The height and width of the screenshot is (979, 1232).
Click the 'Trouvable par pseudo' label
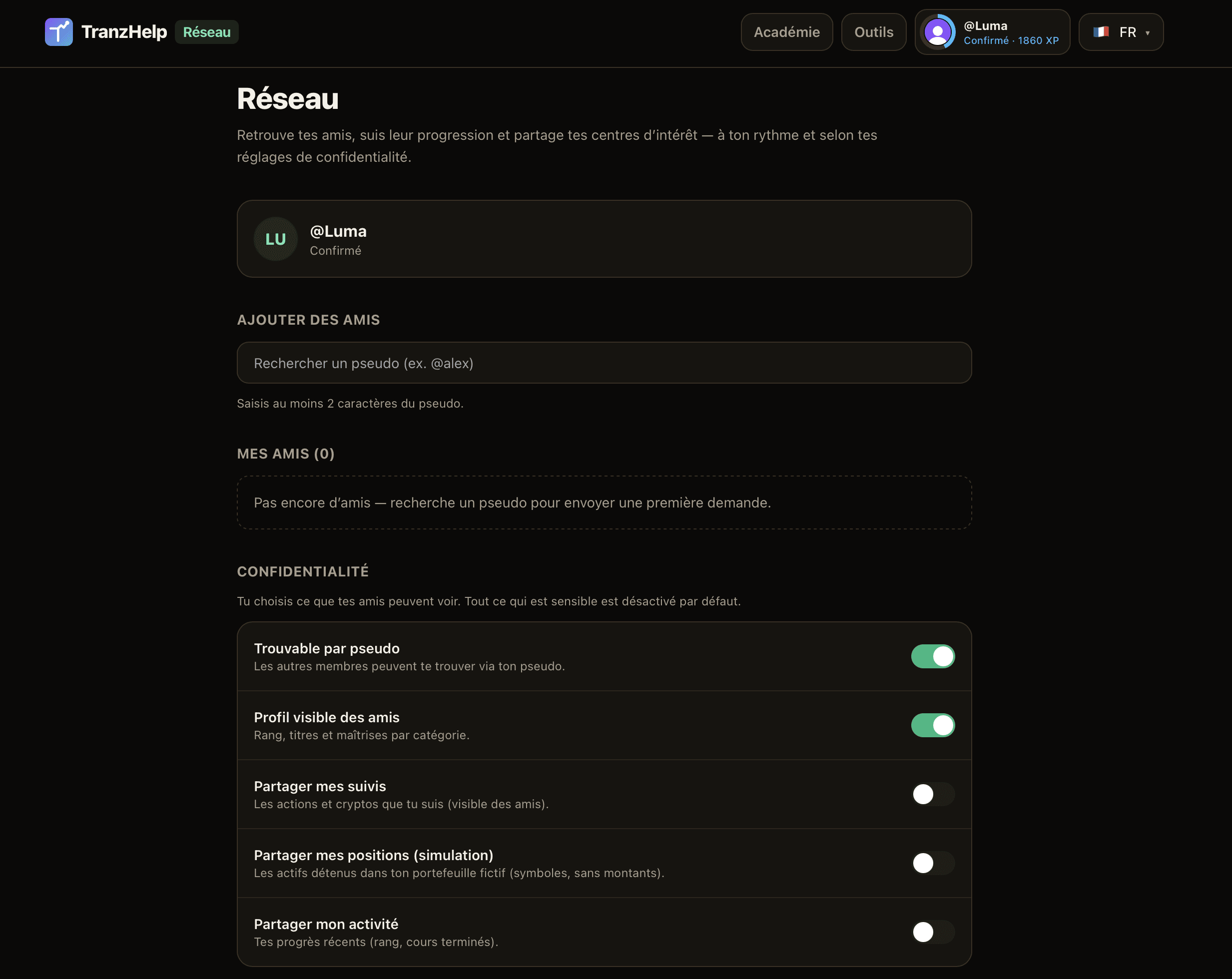(326, 648)
